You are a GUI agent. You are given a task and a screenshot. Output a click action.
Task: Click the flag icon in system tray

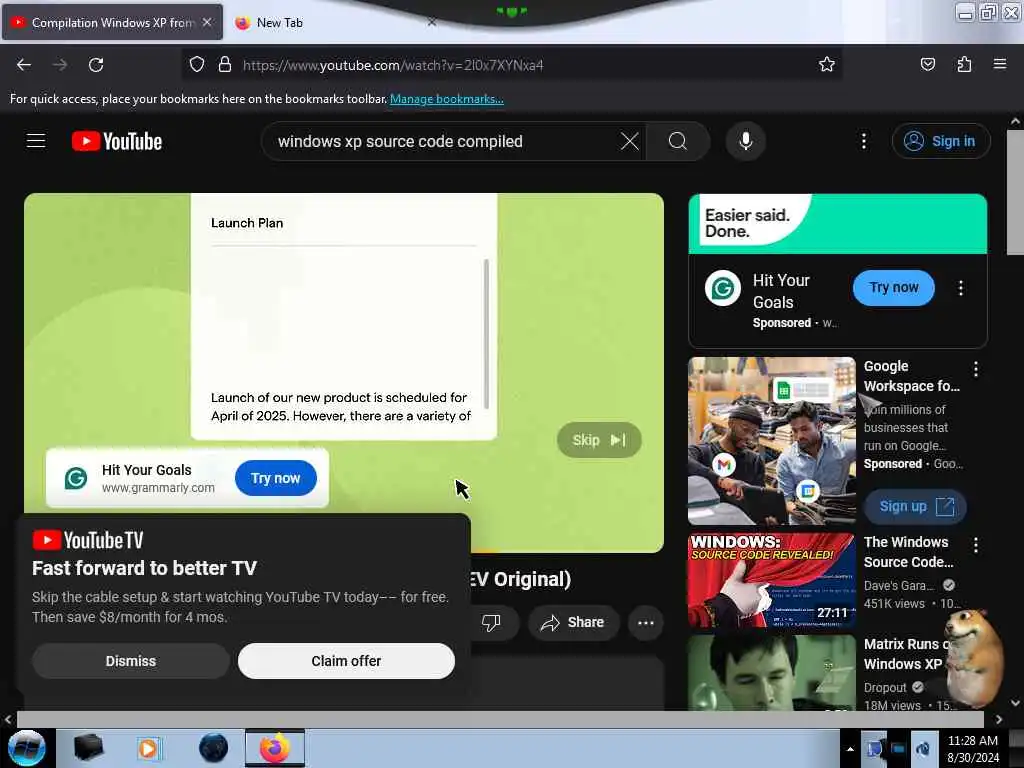tap(874, 749)
